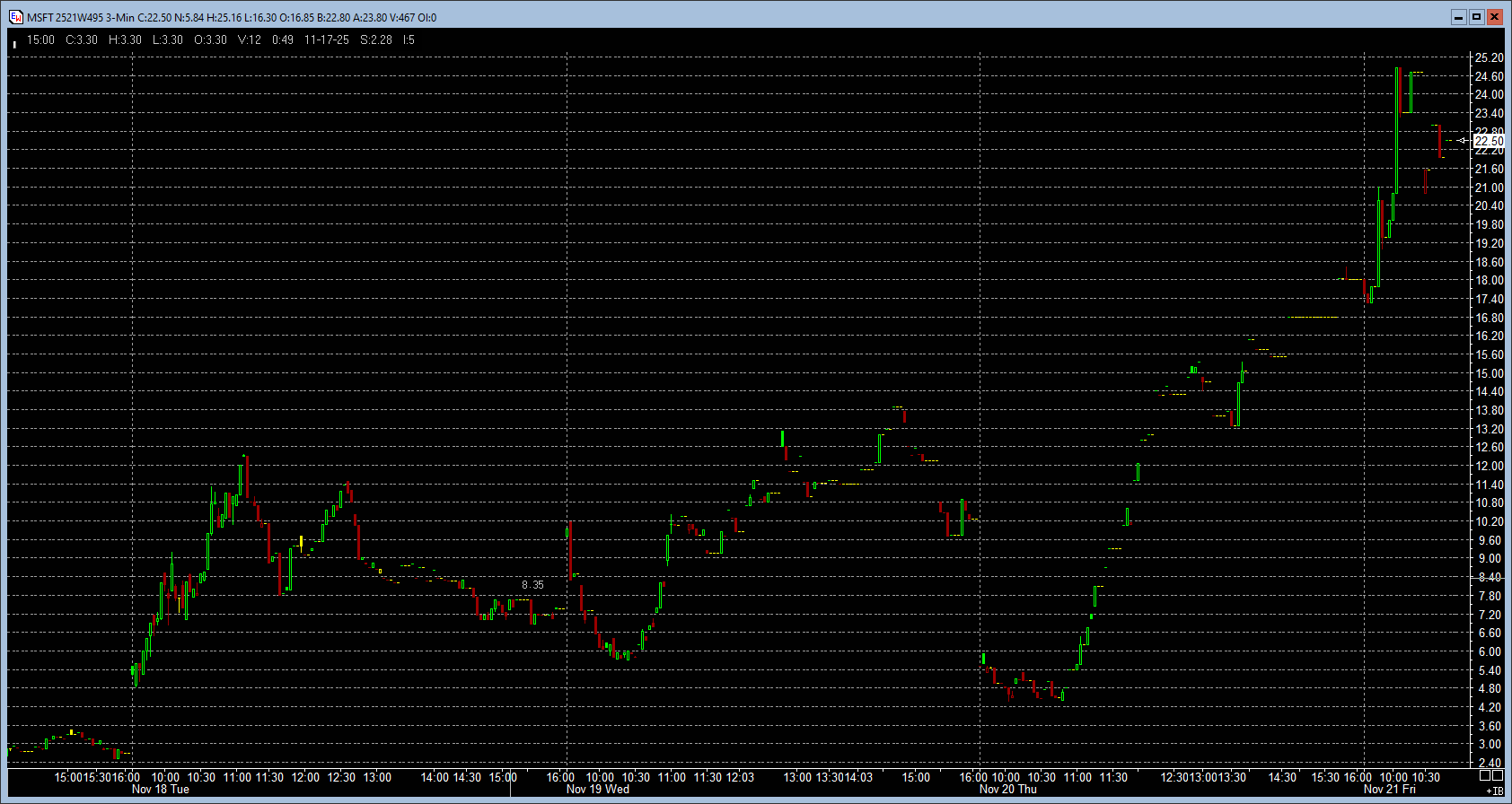Maximize the MSFT chart window
This screenshot has width=1512, height=804.
pos(1476,17)
